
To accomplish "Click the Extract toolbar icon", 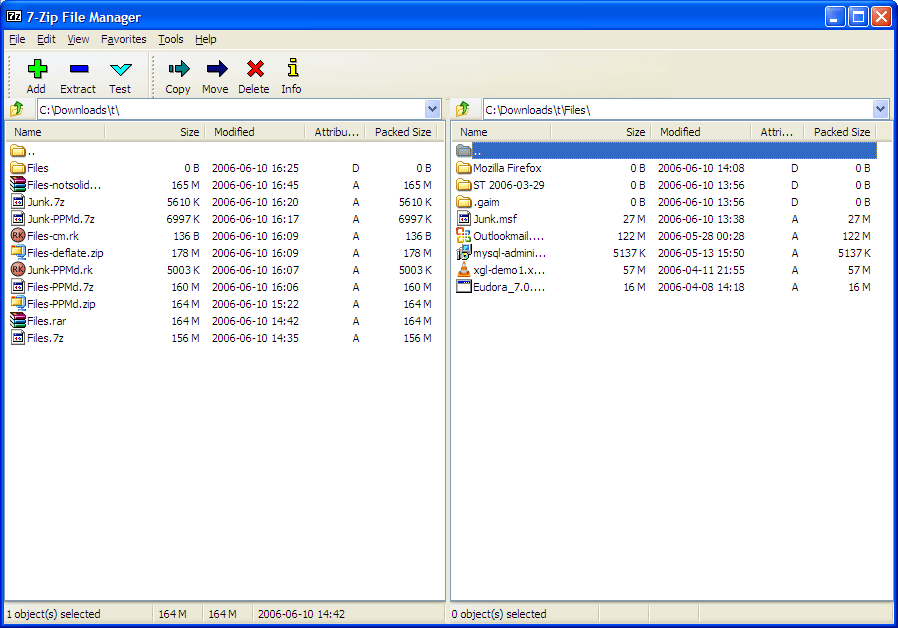I will pyautogui.click(x=78, y=69).
